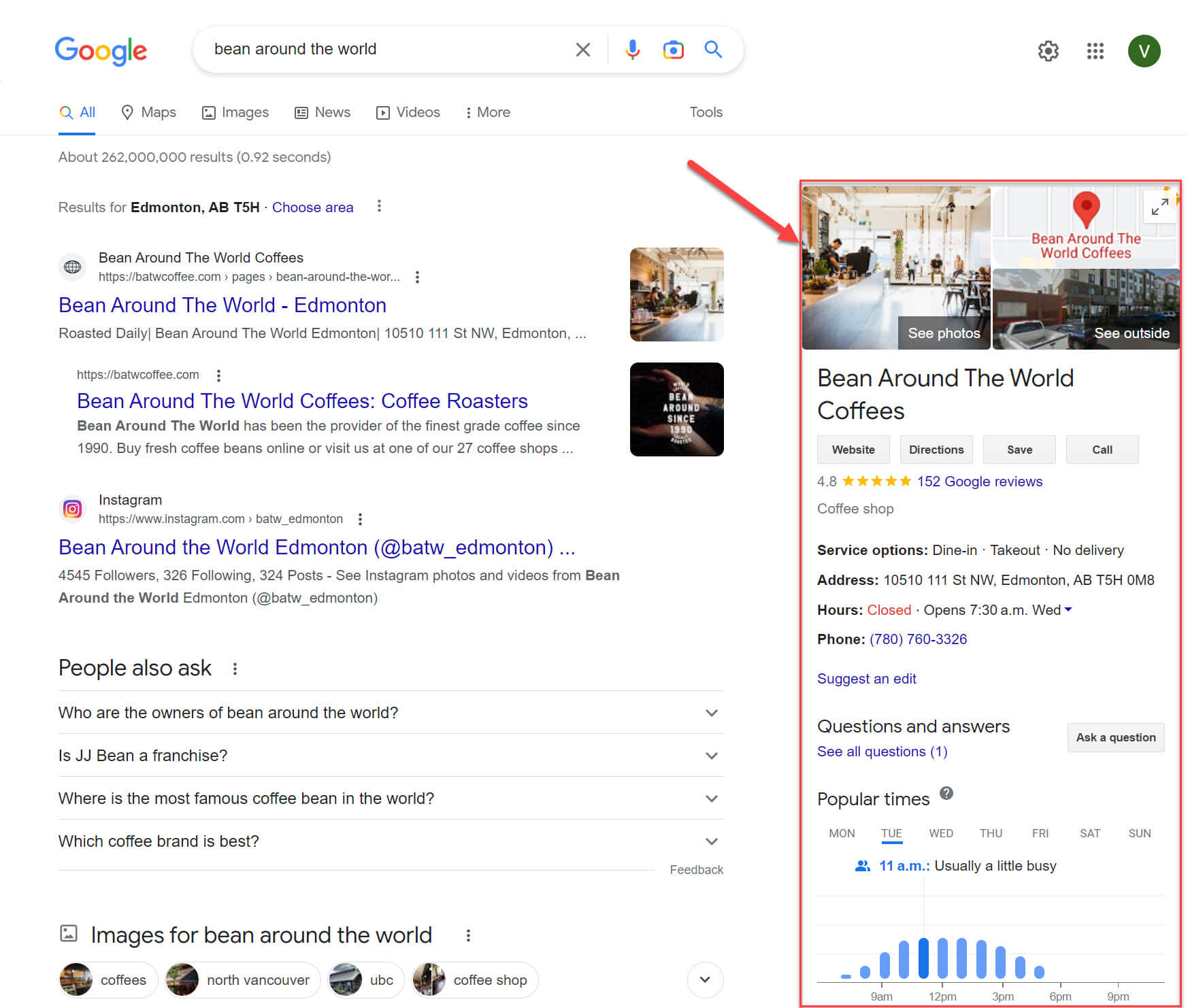Open three-dot menu beside People also ask
Viewport: 1188px width, 1008px height.
(x=235, y=669)
